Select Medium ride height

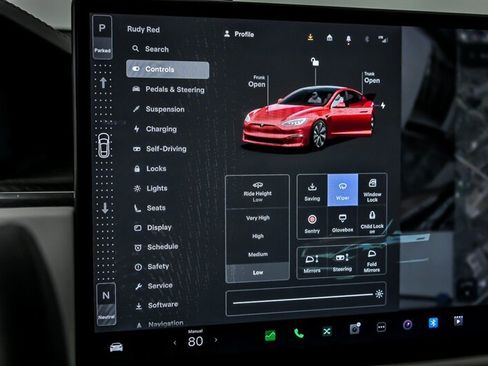click(258, 254)
